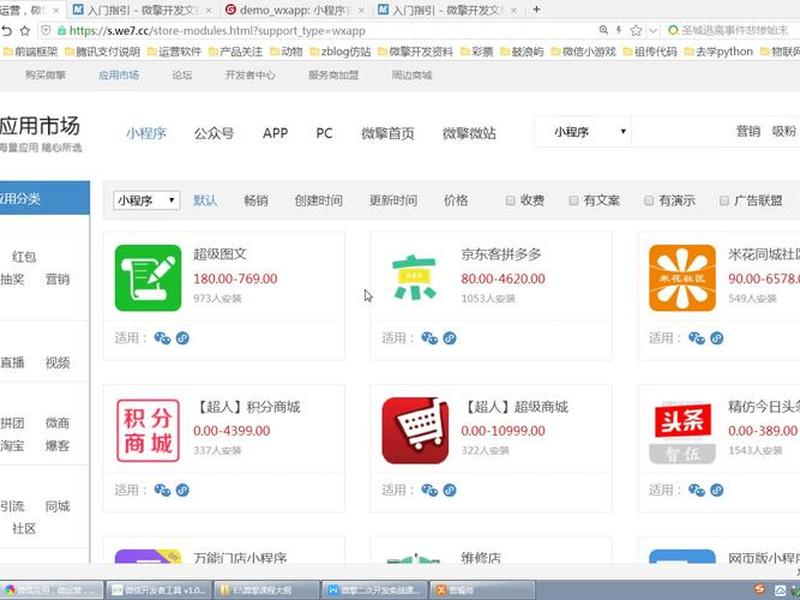Click the lightning speed-mode icon in address bar
This screenshot has width=800, height=600.
point(619,30)
